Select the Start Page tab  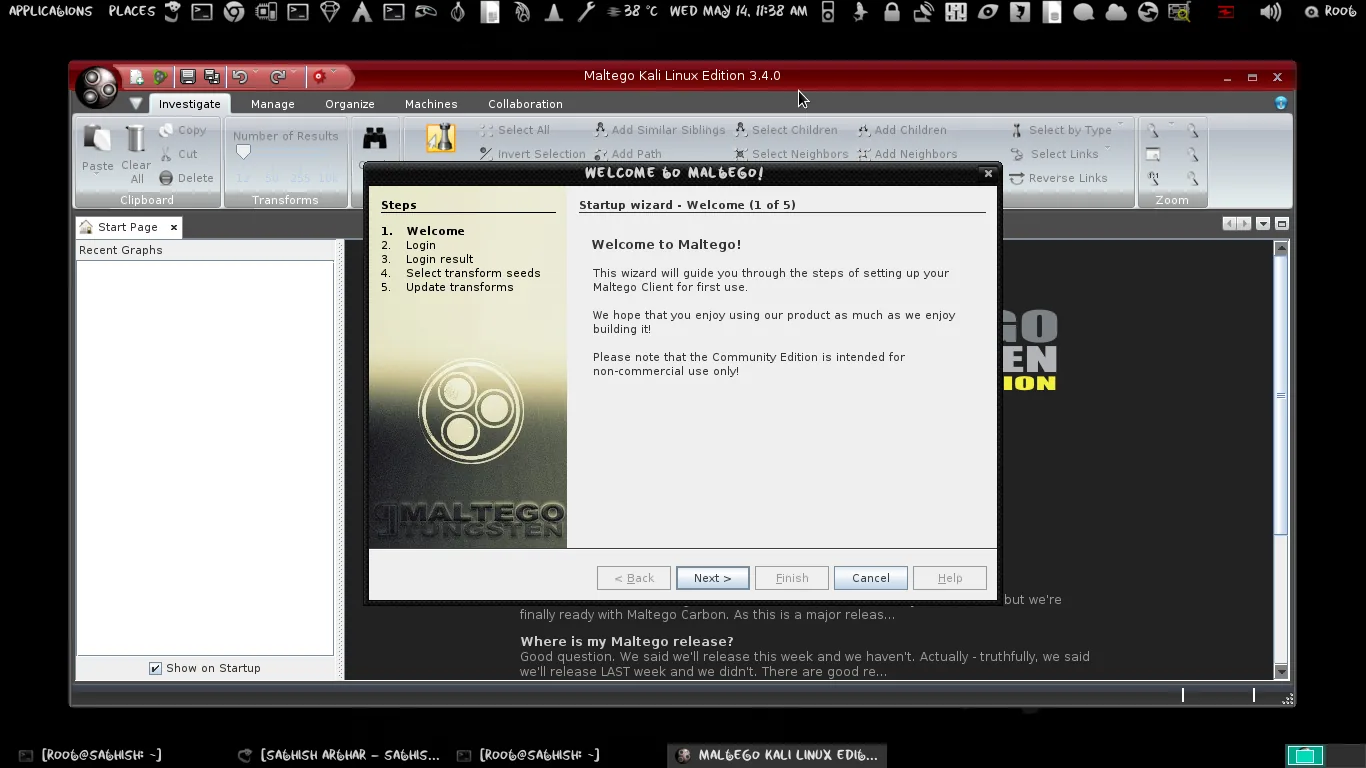tap(127, 227)
